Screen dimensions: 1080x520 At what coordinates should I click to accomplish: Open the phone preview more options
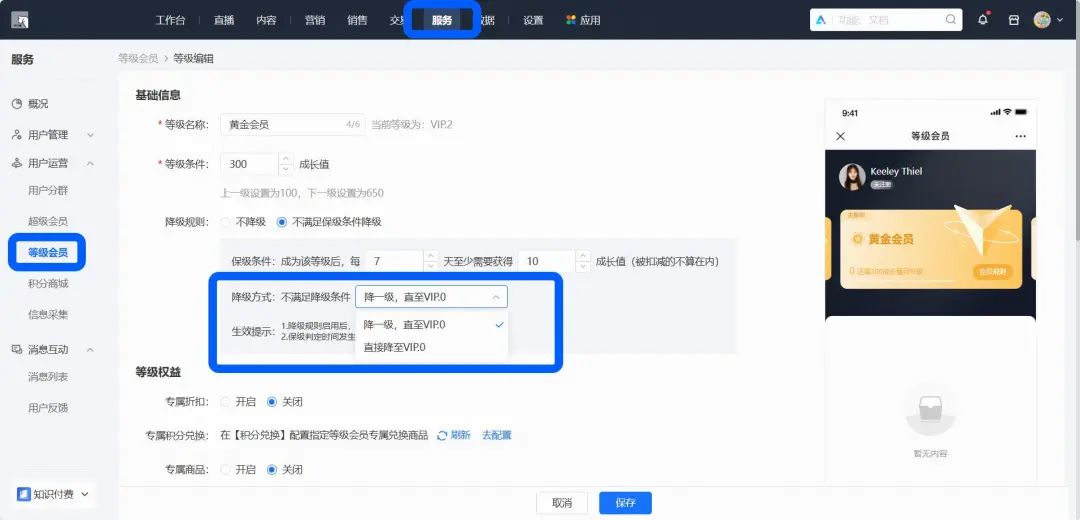tap(1020, 136)
